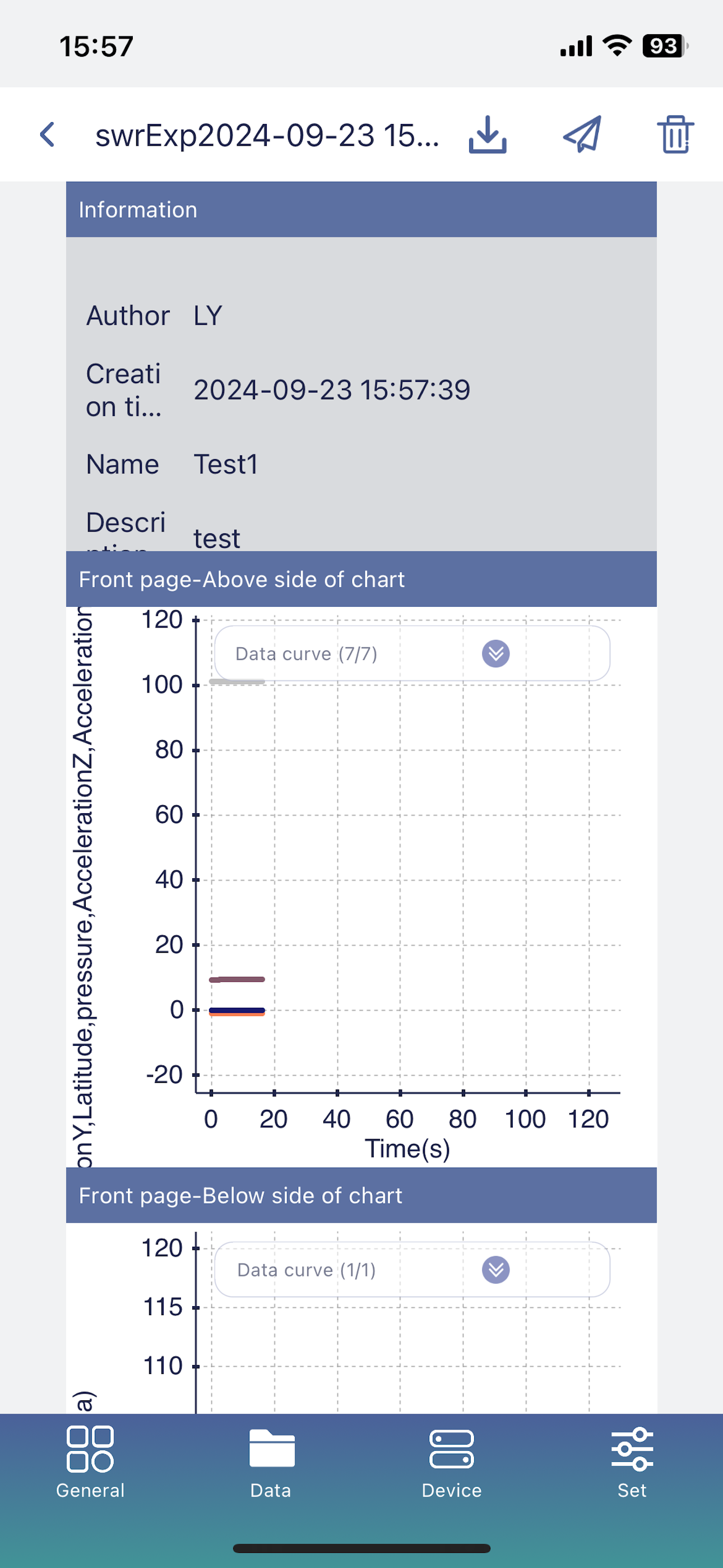Tap the swrExp2024-09-23 title

[267, 135]
